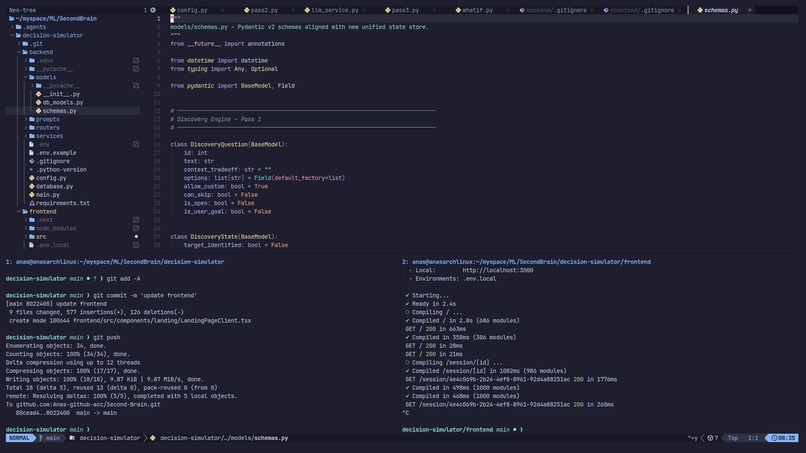Screen dimensions: 806x453
Task: Click the Python icon on llm_service.py tab
Action: tap(307, 10)
